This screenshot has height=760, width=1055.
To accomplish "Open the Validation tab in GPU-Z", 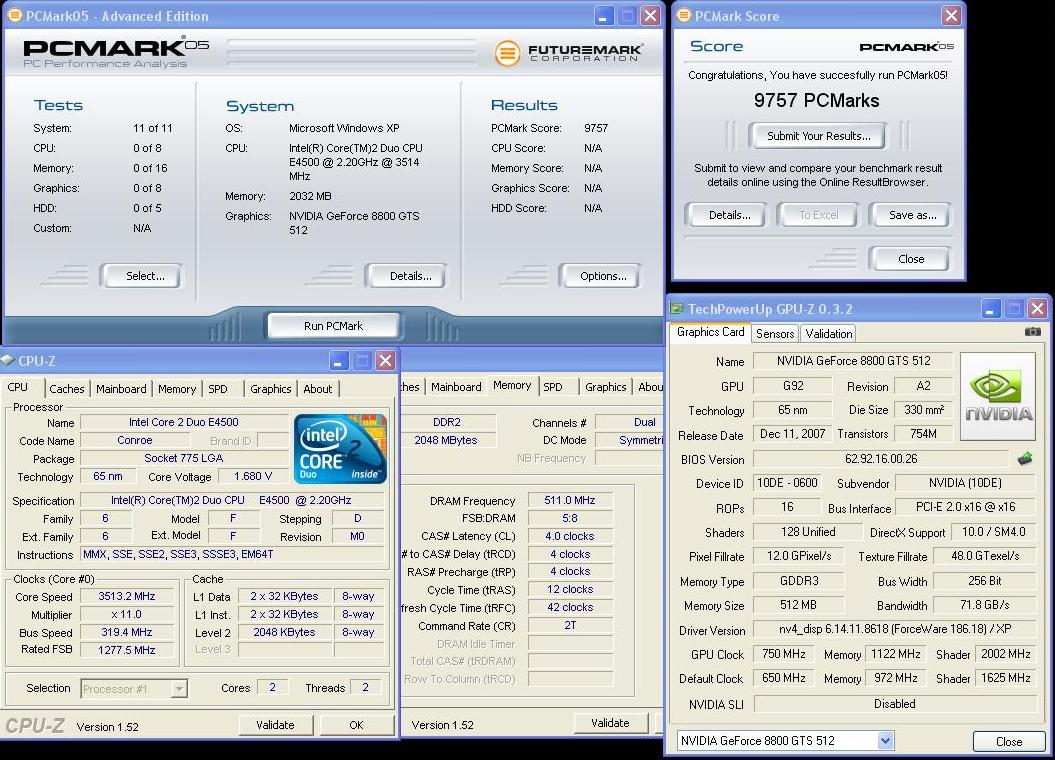I will 829,333.
